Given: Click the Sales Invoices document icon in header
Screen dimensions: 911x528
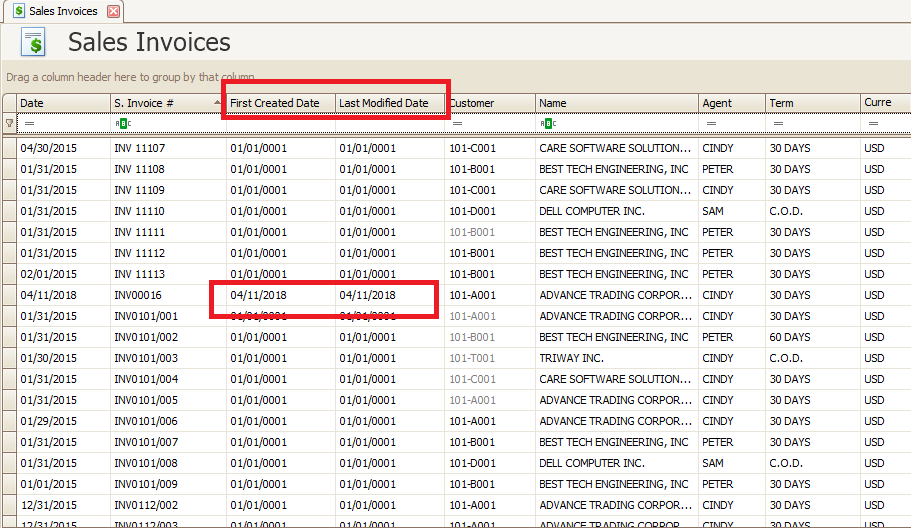Looking at the screenshot, I should coord(34,42).
